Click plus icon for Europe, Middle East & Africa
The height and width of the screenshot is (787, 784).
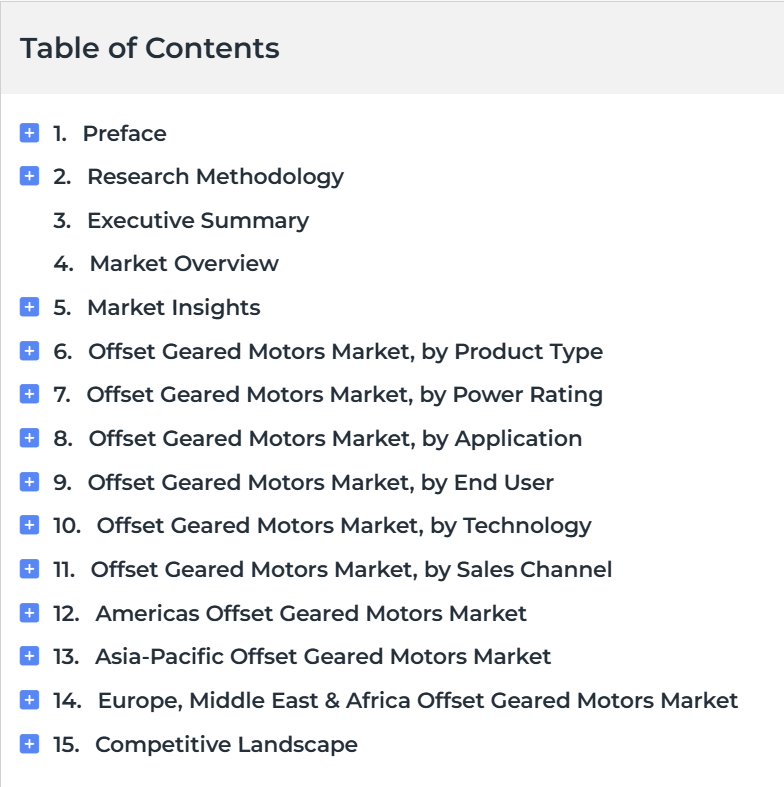coord(29,700)
